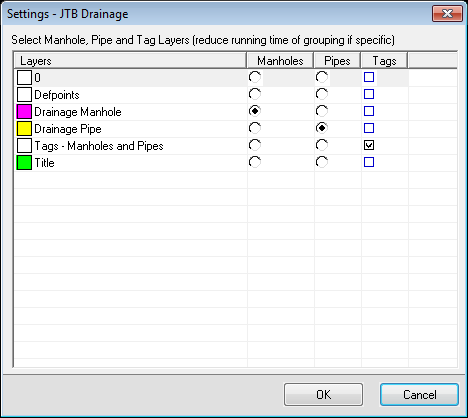Click the yellow Drainage Pipe color swatch
Image resolution: width=468 pixels, height=418 pixels.
(24, 129)
